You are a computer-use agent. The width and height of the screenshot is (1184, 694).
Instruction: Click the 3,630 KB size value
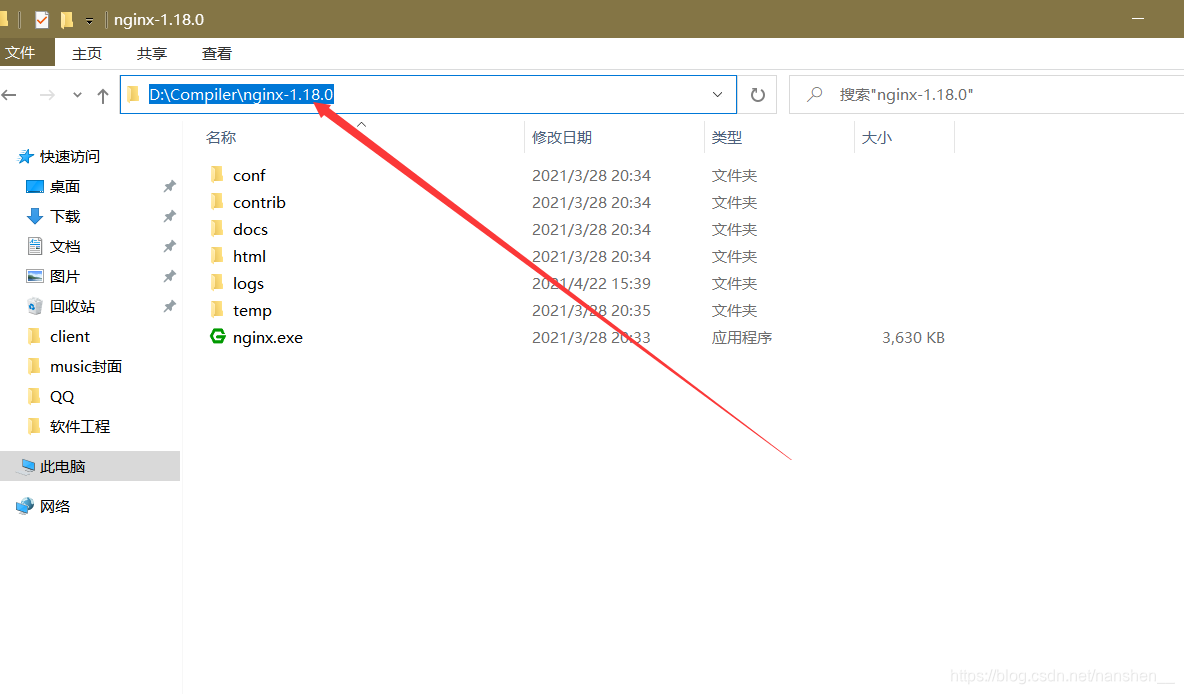[x=913, y=338]
